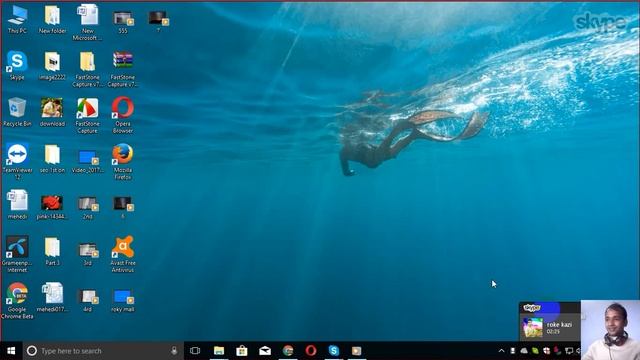Click the roke kazi contact avatar
The height and width of the screenshot is (360, 640).
click(533, 327)
